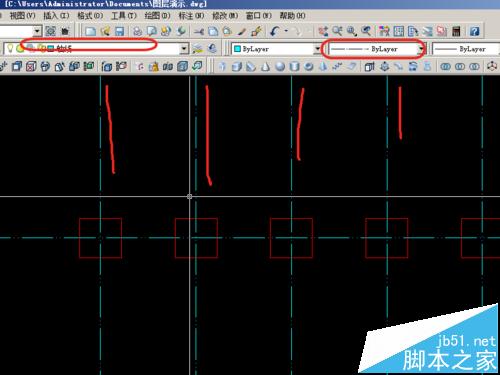Expand the linetype ByLayer dropdown arrow

(x=421, y=49)
